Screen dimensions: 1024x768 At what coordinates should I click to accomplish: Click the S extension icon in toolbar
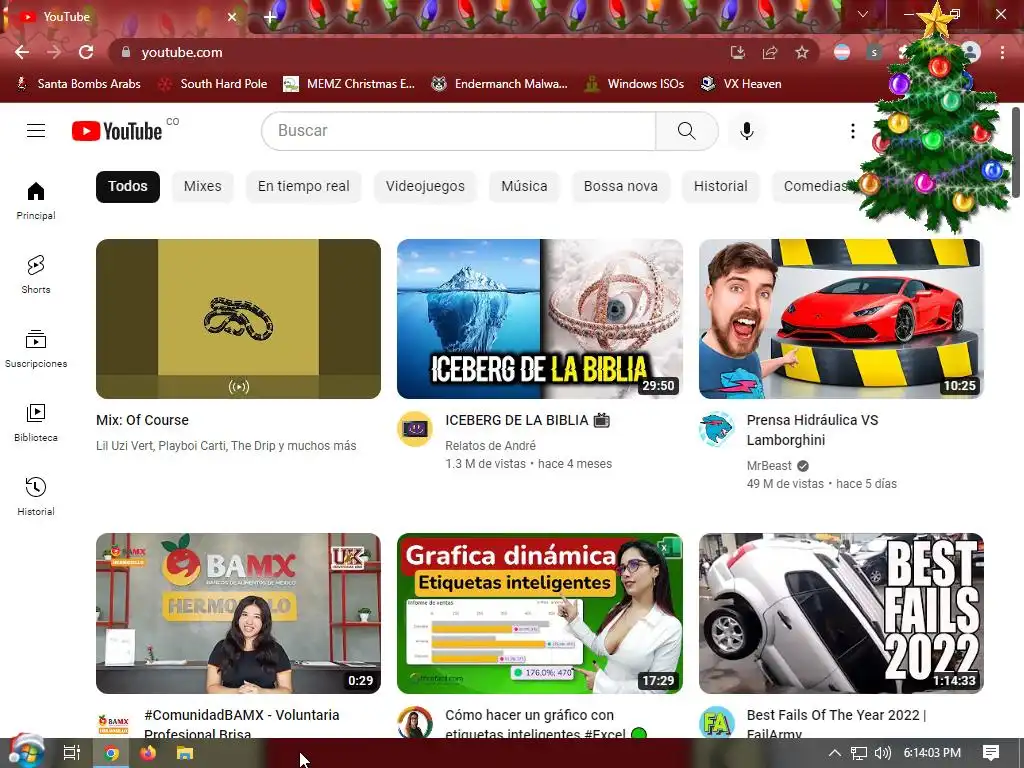(874, 52)
